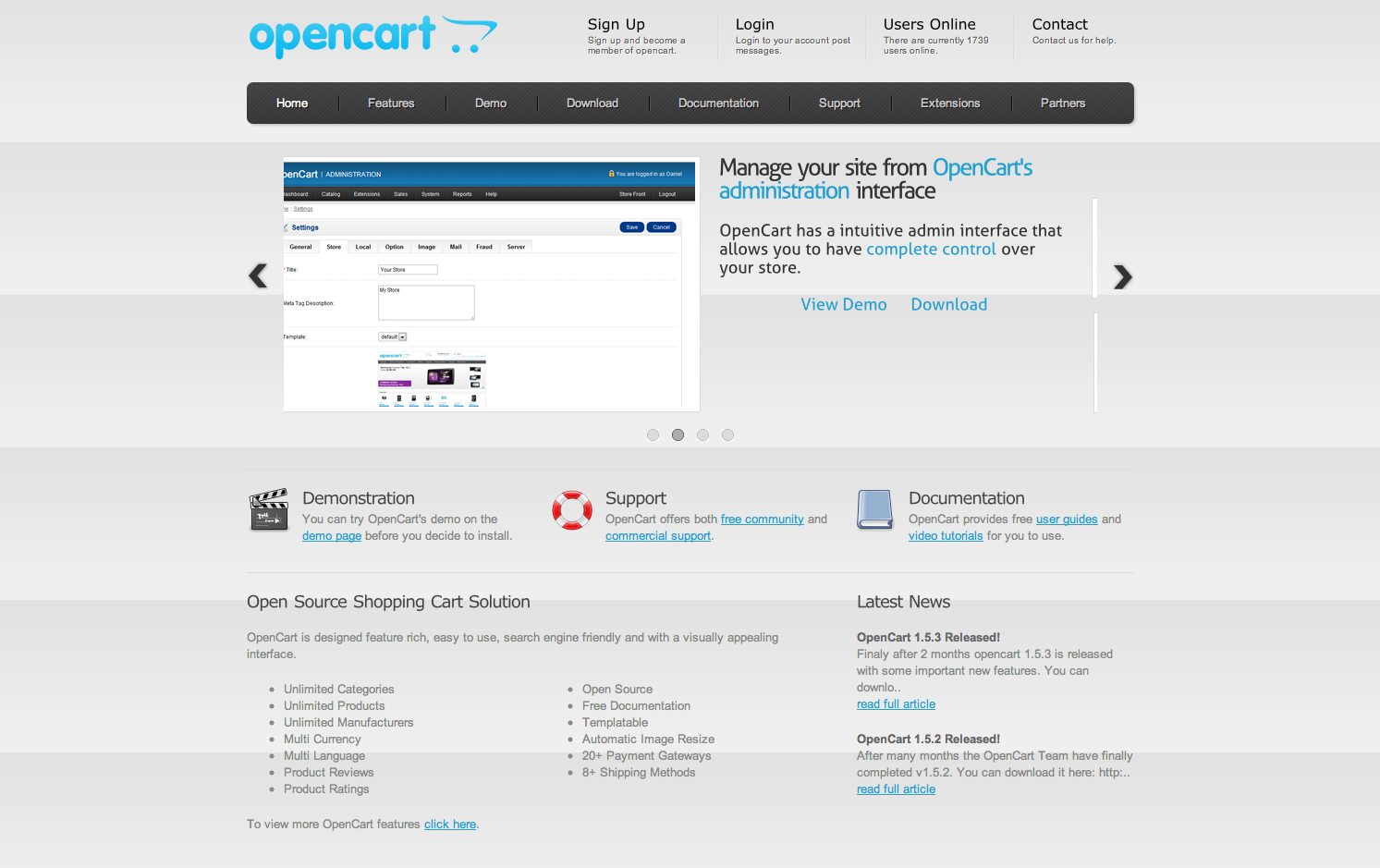Click View Demo in the slideshow
This screenshot has height=868, width=1380.
(844, 305)
